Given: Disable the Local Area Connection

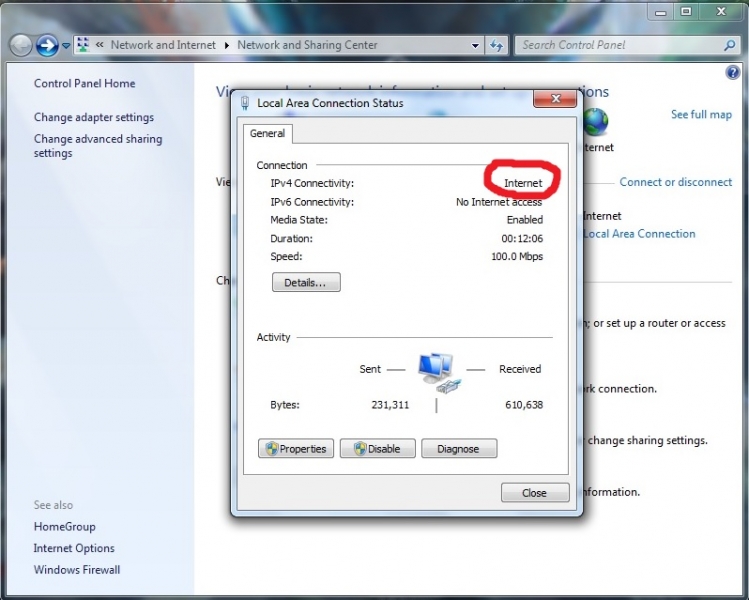Looking at the screenshot, I should [x=377, y=449].
